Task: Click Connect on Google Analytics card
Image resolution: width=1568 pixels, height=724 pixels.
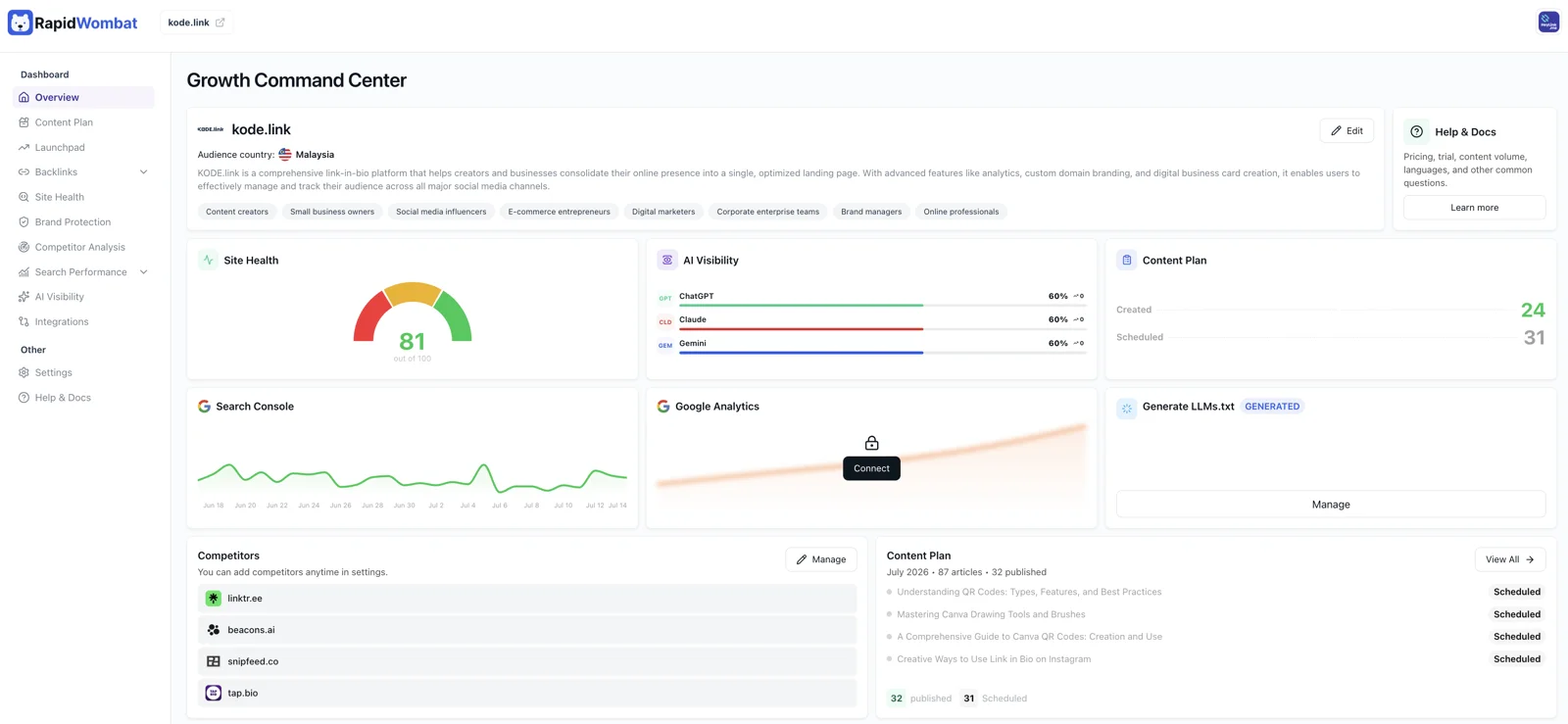Action: (x=871, y=468)
